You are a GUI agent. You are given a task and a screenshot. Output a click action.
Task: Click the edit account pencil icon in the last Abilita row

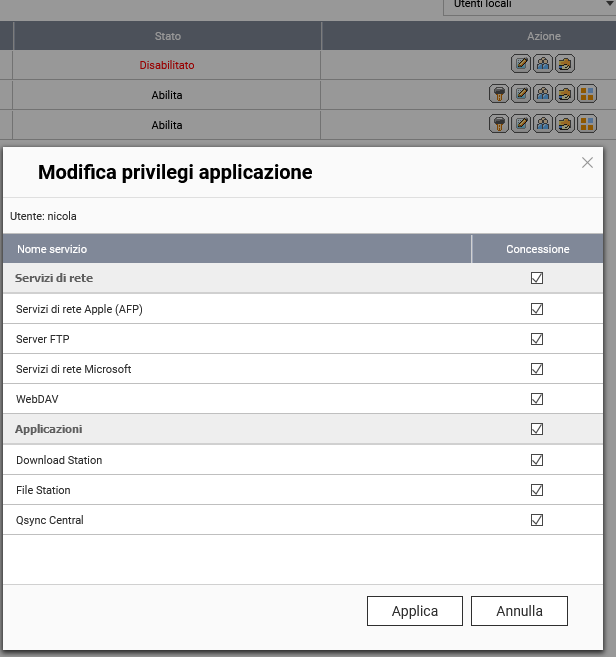pyautogui.click(x=521, y=124)
